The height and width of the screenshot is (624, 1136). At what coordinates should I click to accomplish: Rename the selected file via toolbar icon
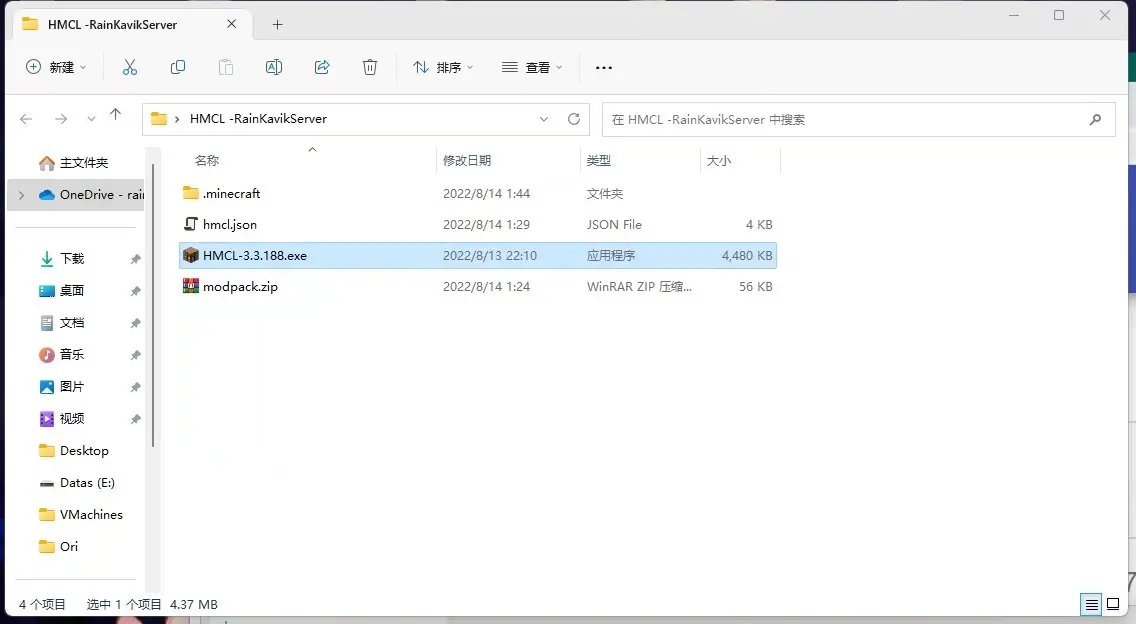coord(273,67)
